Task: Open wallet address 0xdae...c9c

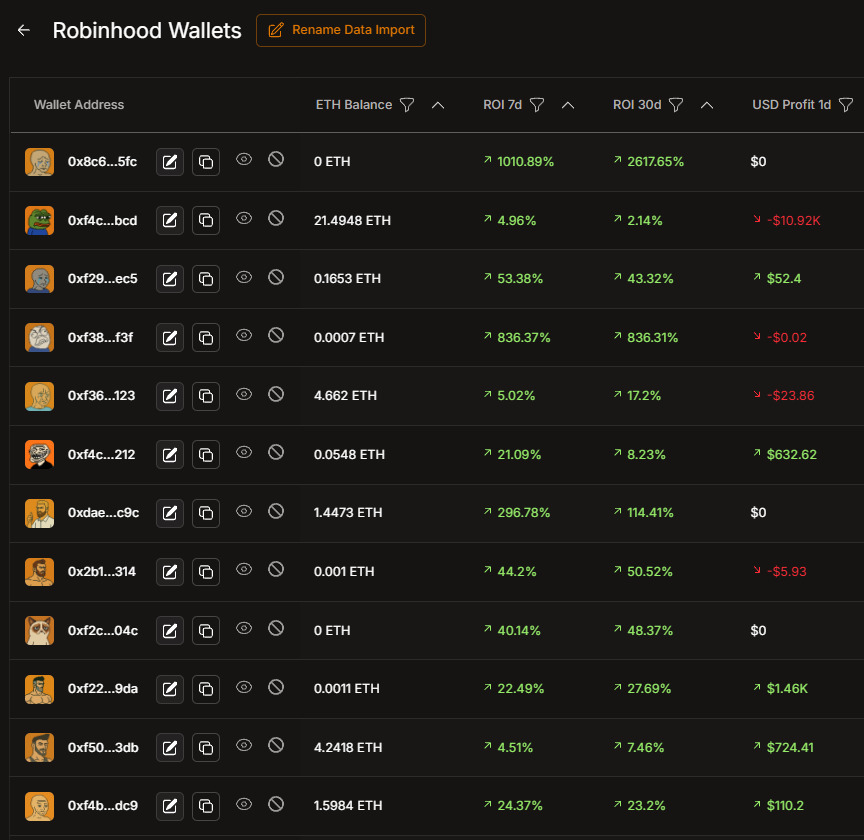Action: [x=103, y=513]
